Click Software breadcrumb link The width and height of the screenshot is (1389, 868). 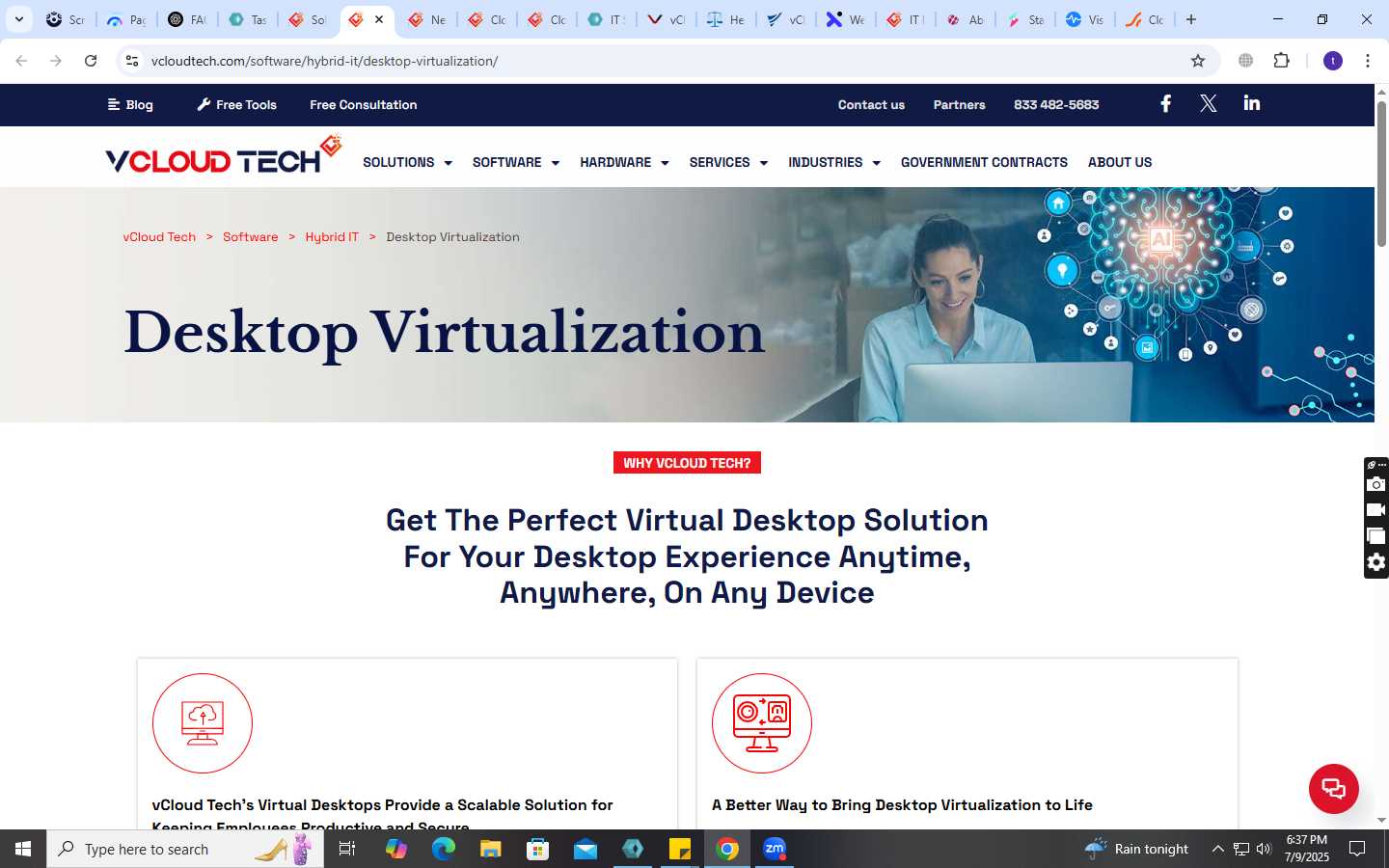click(x=250, y=236)
